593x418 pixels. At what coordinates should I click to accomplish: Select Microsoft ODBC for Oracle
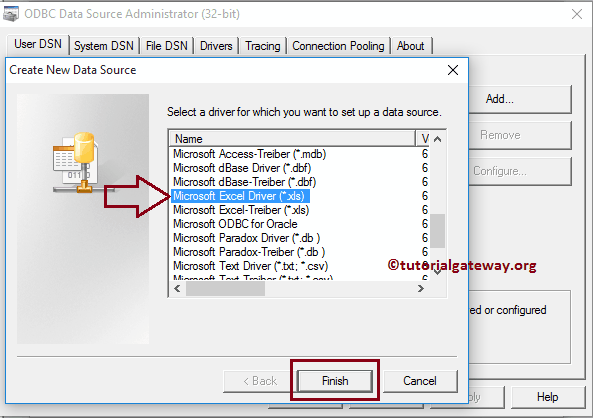point(235,224)
